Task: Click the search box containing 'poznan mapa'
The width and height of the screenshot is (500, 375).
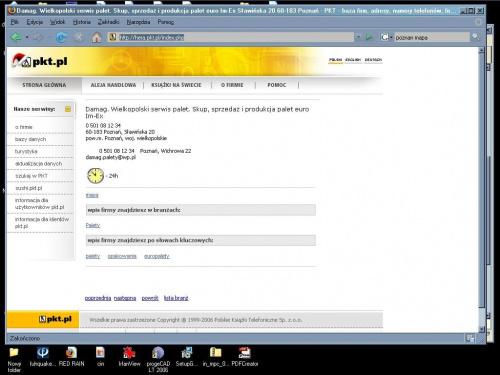Action: [432, 38]
